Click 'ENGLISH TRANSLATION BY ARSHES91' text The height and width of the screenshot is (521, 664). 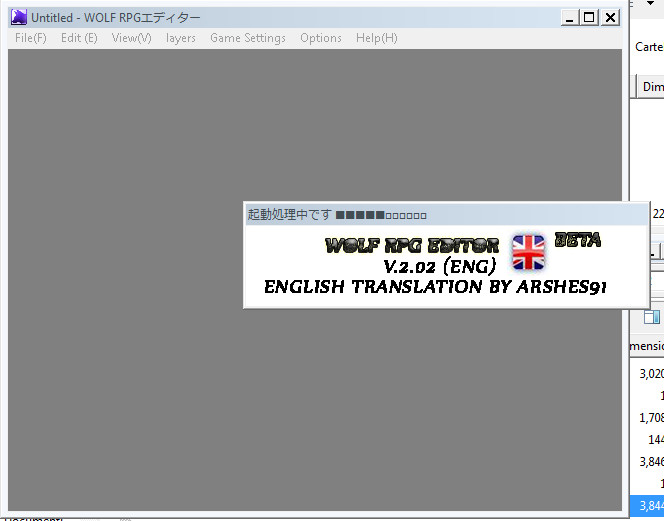[435, 287]
